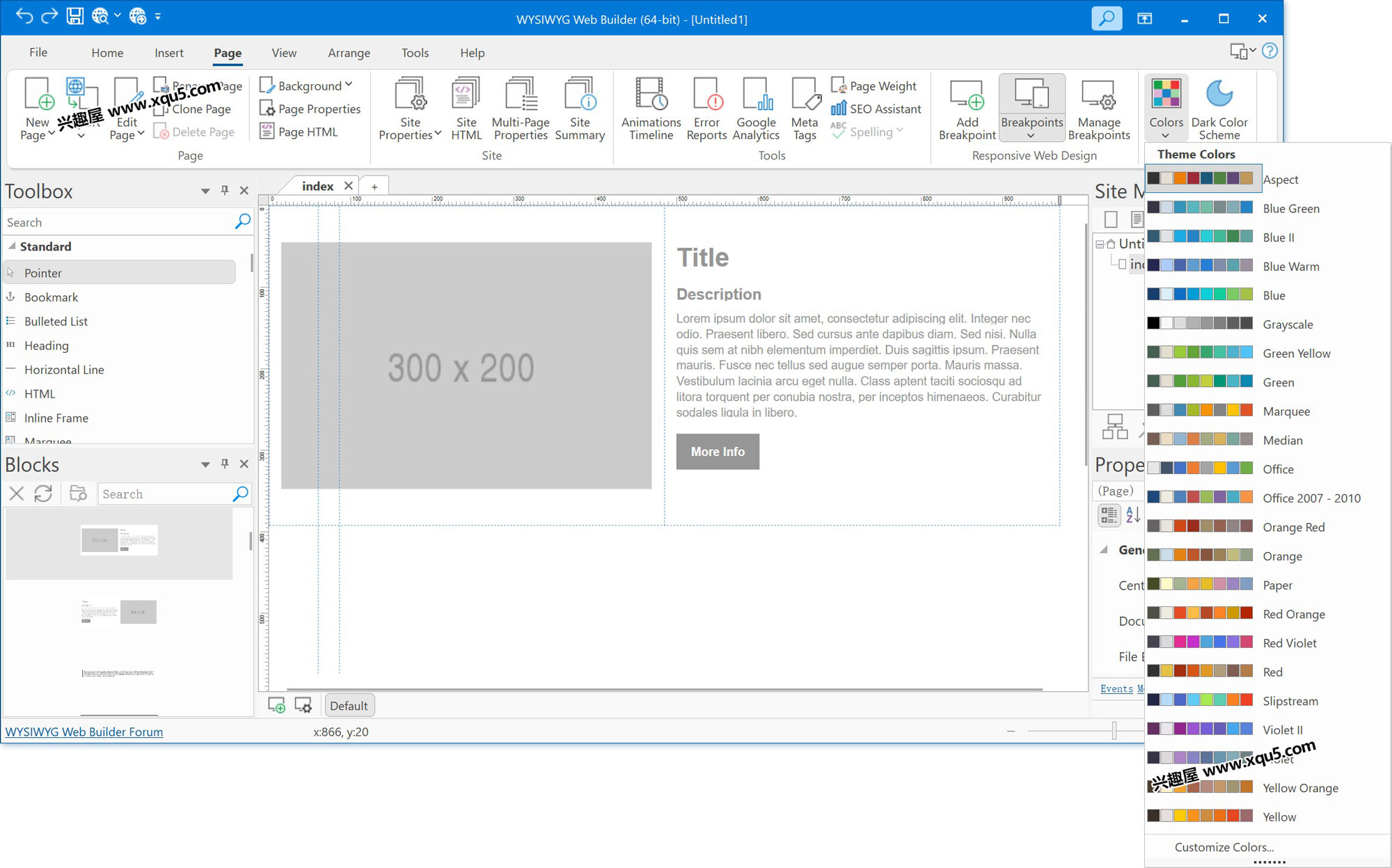The width and height of the screenshot is (1392, 868).
Task: Click the Blocks delete X icon
Action: (17, 494)
